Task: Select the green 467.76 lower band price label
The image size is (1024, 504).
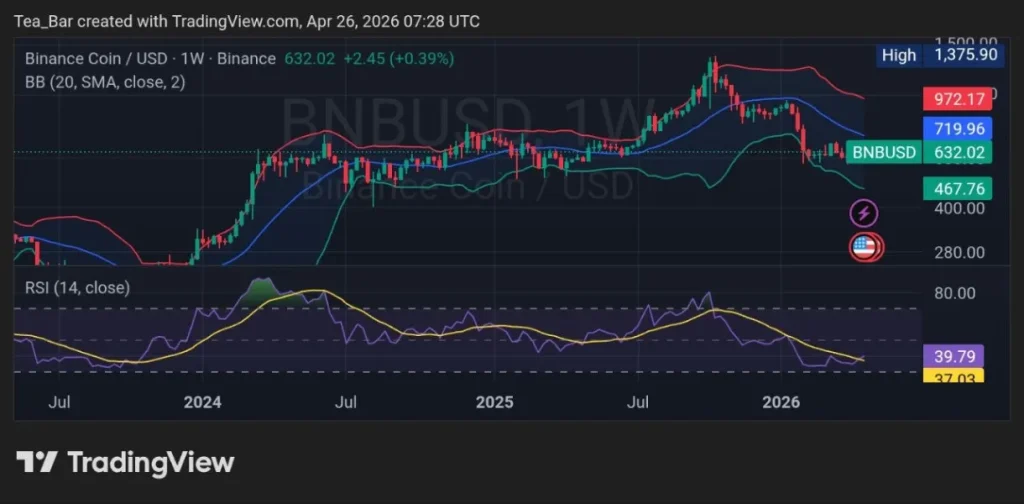Action: 957,189
